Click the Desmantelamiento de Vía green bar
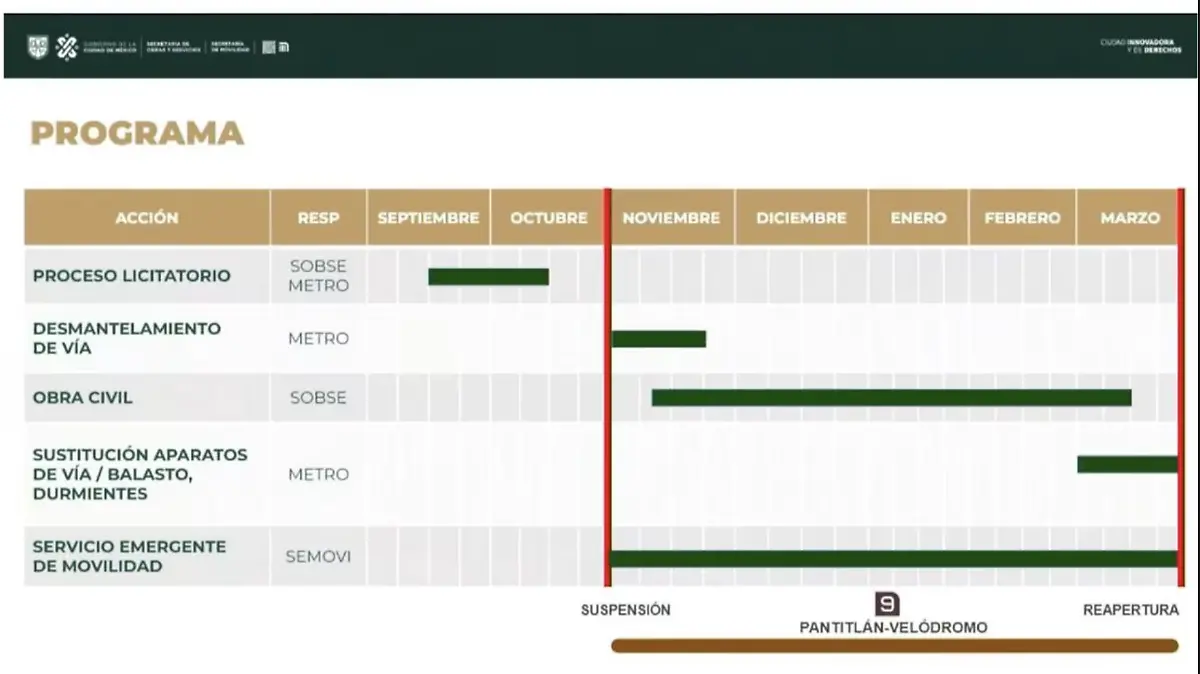 coord(659,339)
